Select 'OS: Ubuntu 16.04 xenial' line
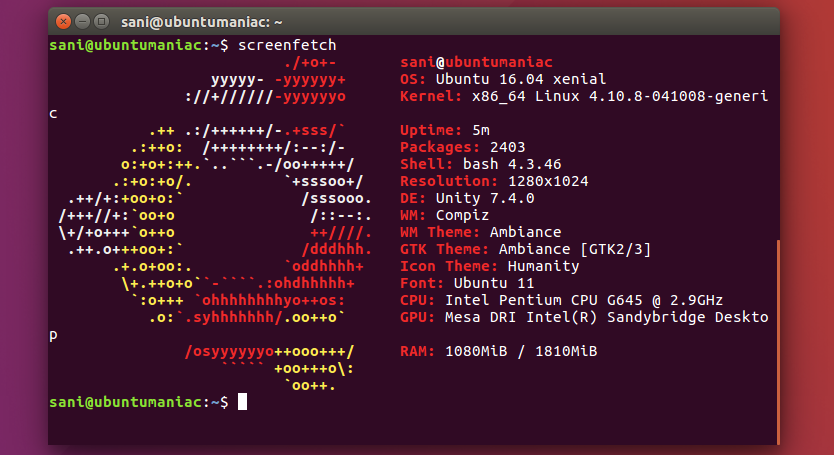The width and height of the screenshot is (834, 455). 503,79
